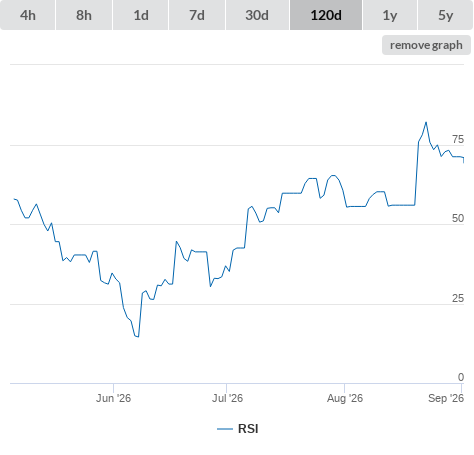Click the Aug '26 axis label
Screen dimensions: 474x455
(345, 398)
